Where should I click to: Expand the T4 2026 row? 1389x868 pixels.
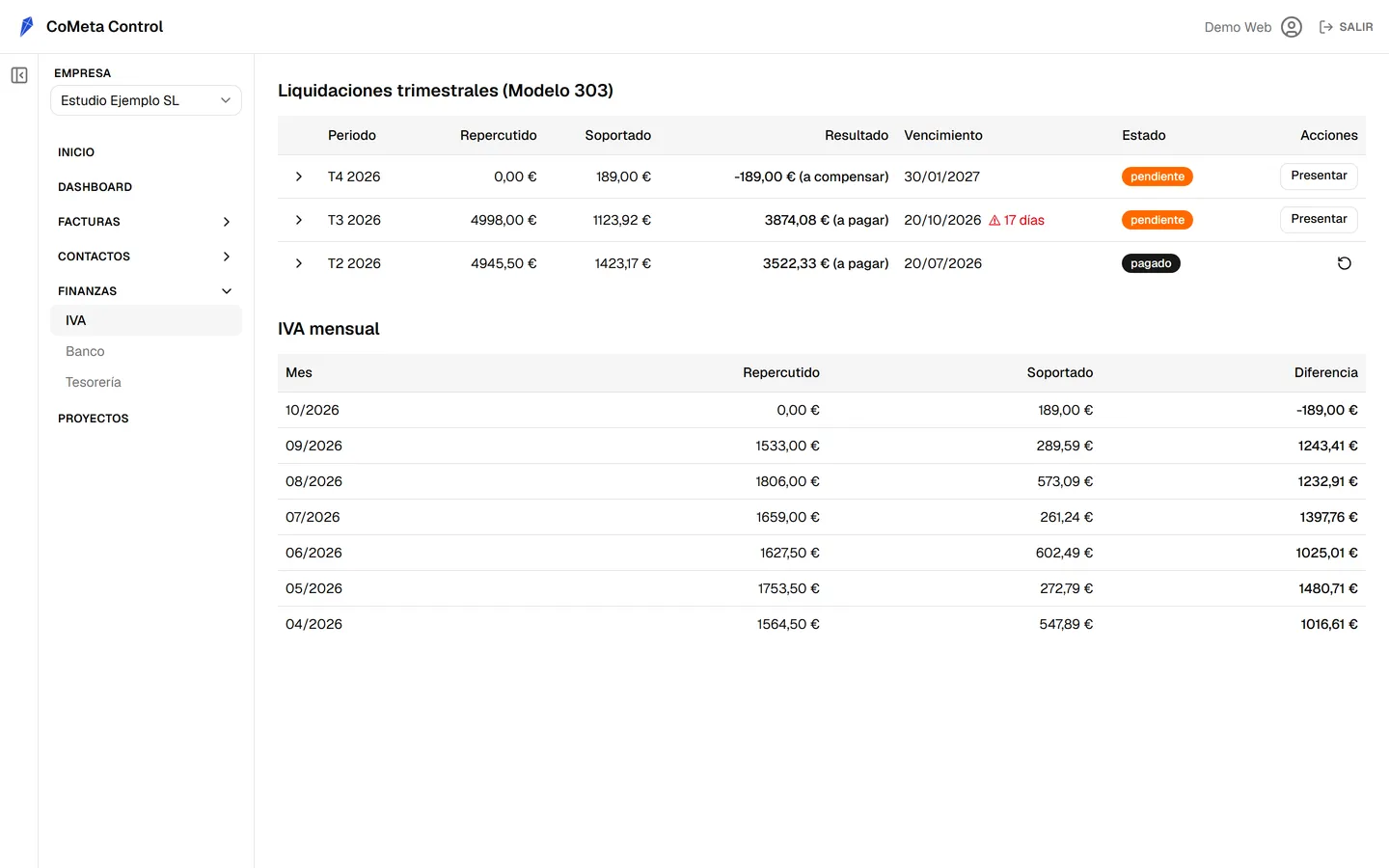click(x=299, y=176)
